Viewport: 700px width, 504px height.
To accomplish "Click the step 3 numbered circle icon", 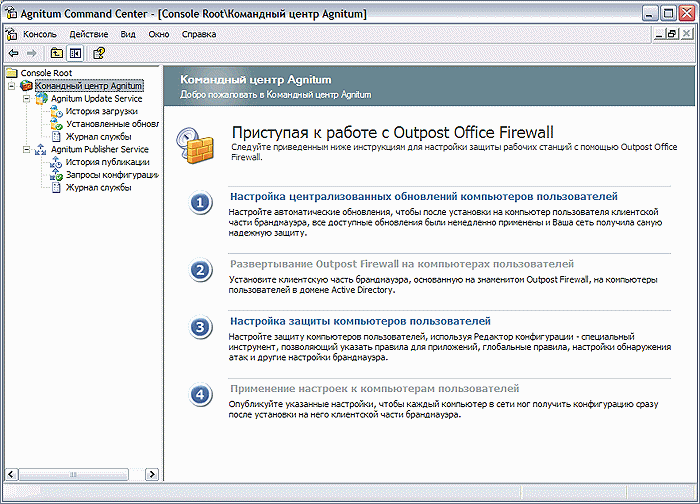I will [x=200, y=327].
